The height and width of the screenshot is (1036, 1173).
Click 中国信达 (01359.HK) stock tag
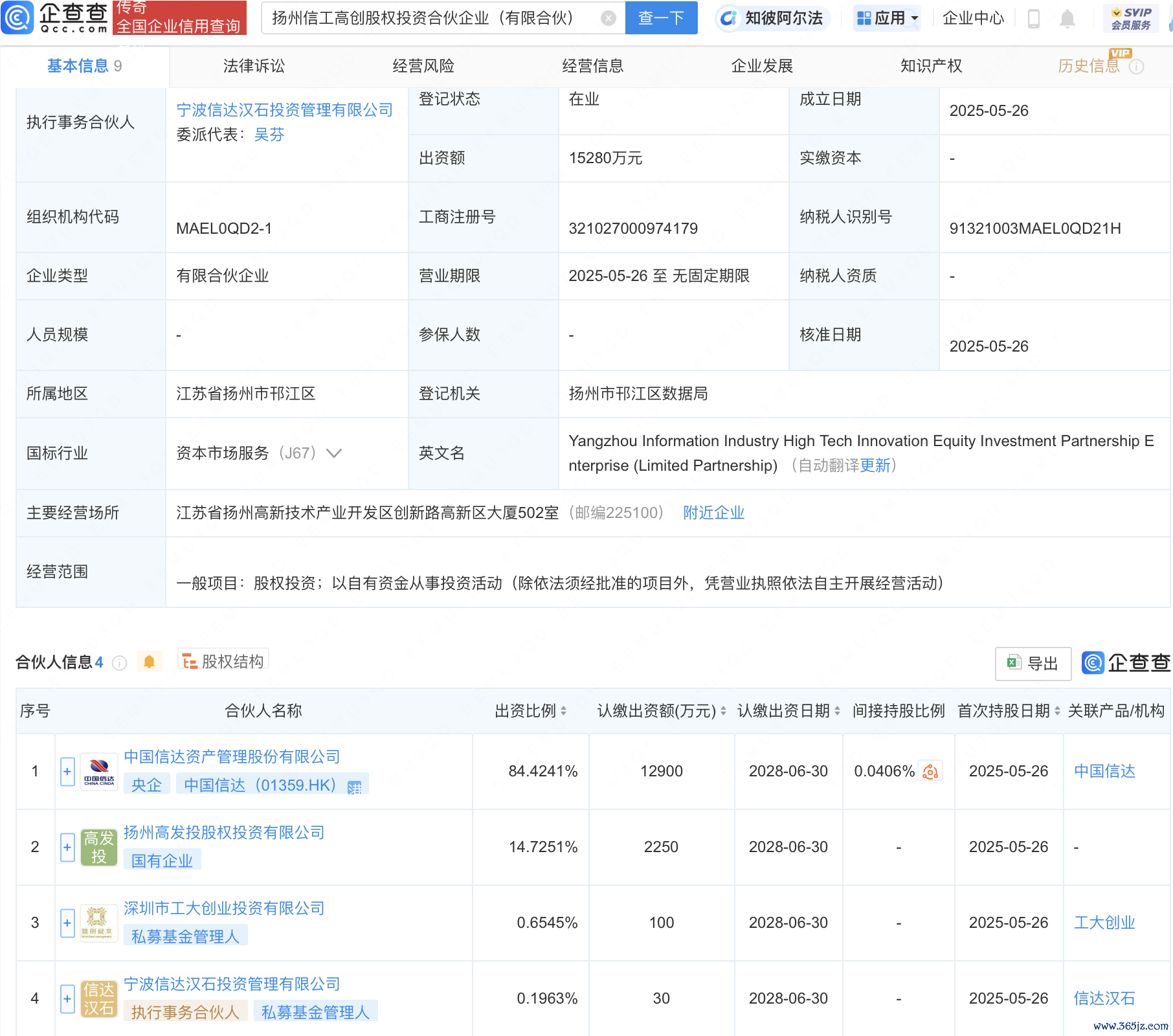(260, 785)
